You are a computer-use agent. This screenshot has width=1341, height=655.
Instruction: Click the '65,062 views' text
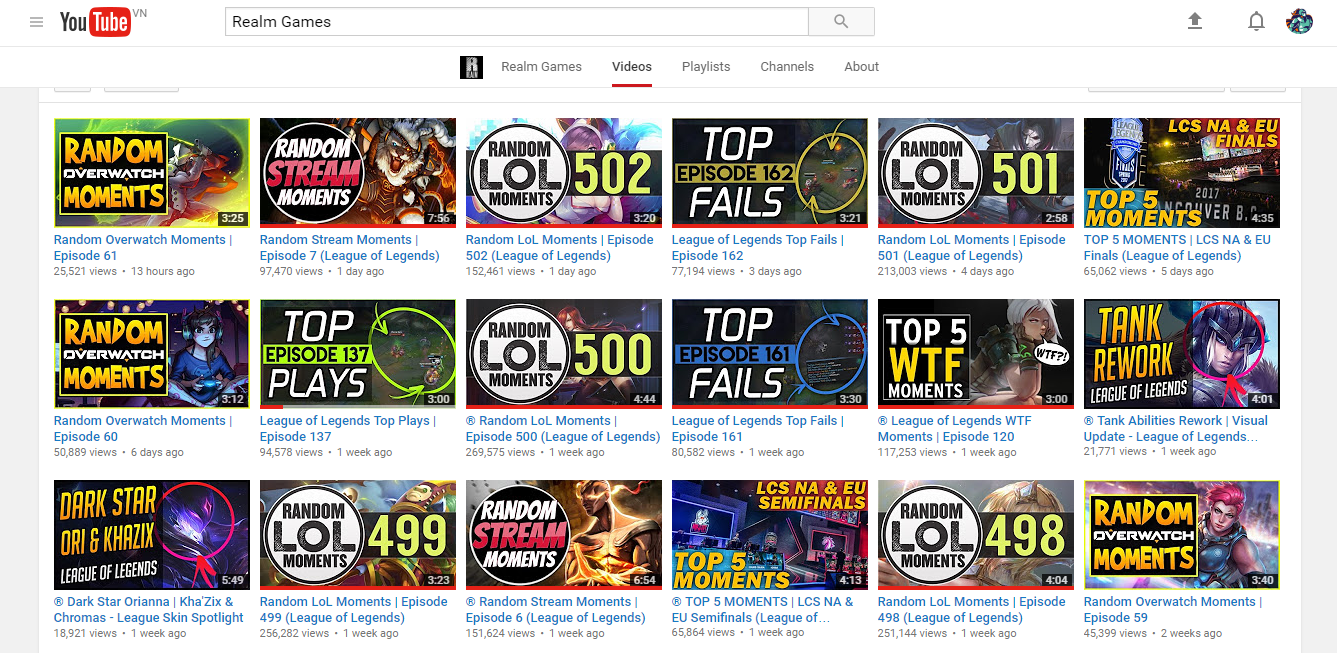1116,271
